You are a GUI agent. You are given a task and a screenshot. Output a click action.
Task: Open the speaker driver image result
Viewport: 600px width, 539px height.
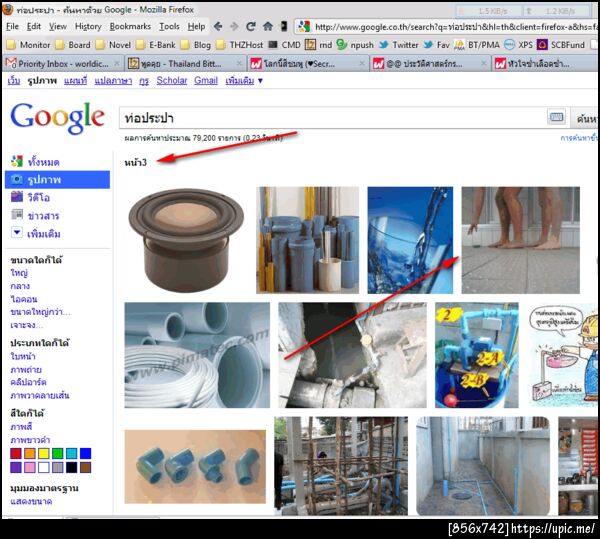click(x=186, y=240)
